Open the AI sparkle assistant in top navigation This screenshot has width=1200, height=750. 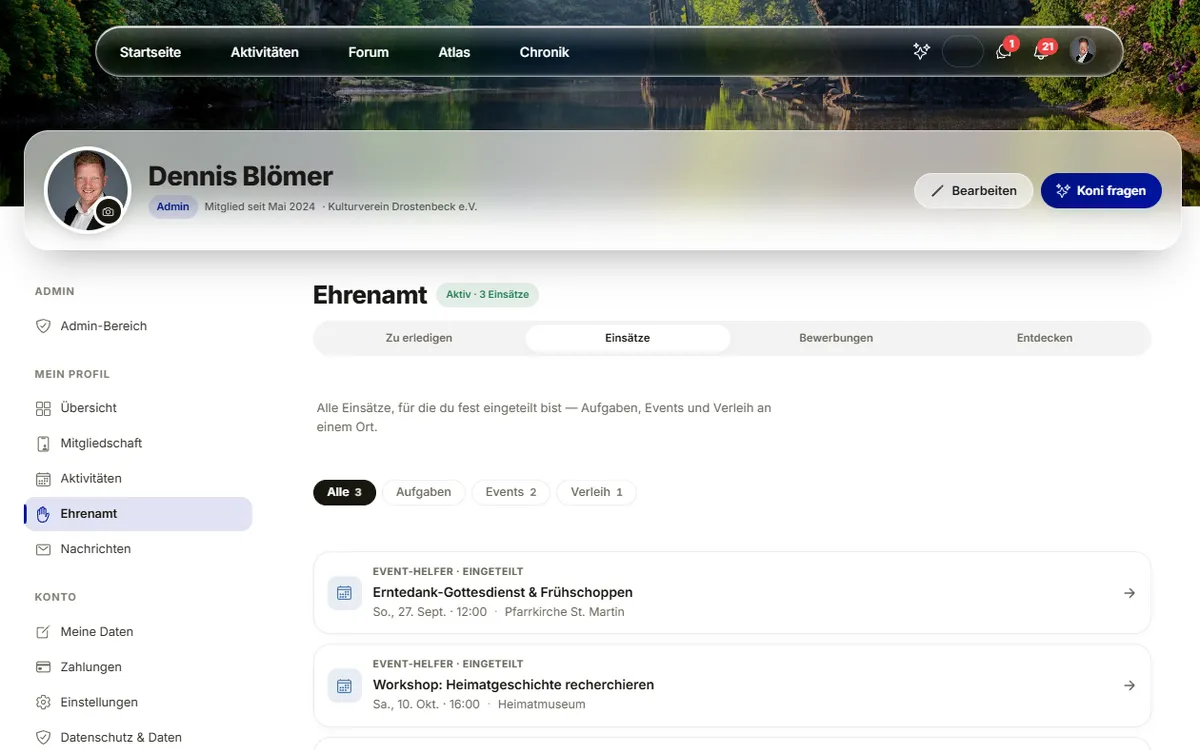click(x=921, y=51)
